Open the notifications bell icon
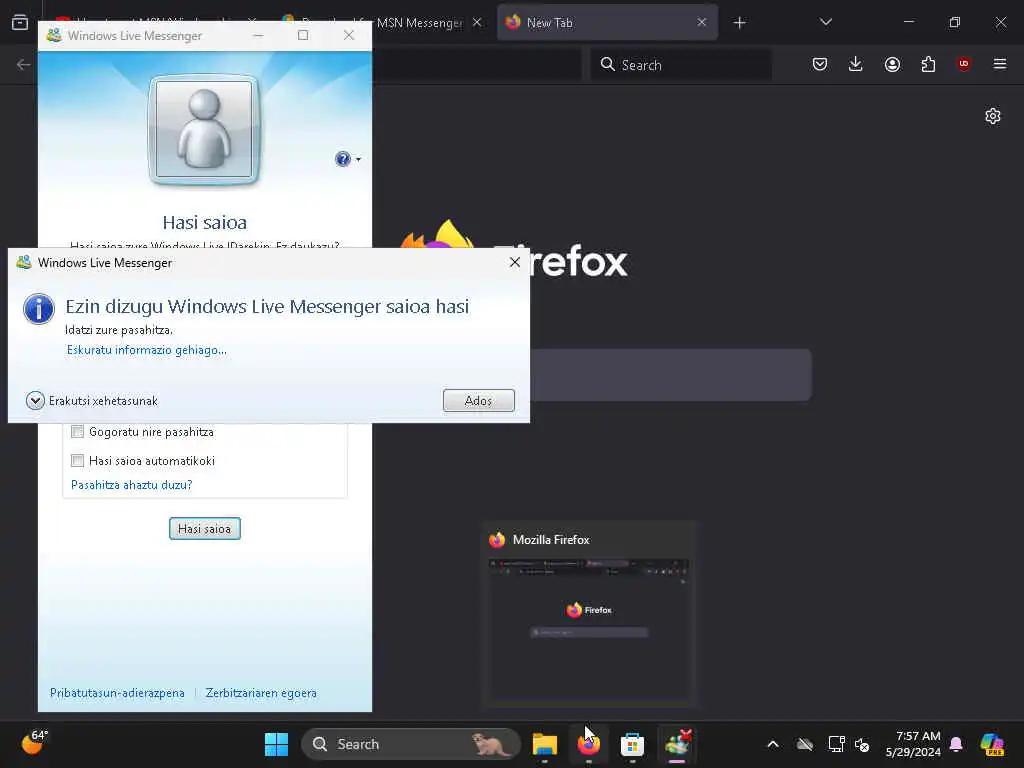 coord(957,744)
